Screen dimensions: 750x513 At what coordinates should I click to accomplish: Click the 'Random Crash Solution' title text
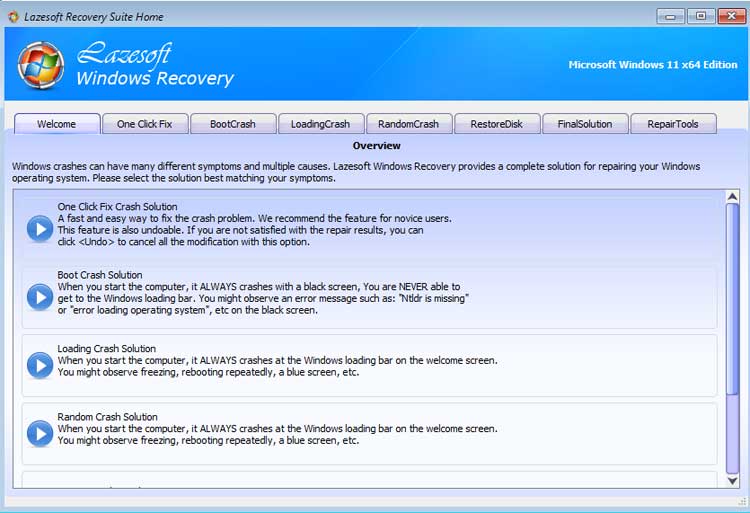(107, 417)
